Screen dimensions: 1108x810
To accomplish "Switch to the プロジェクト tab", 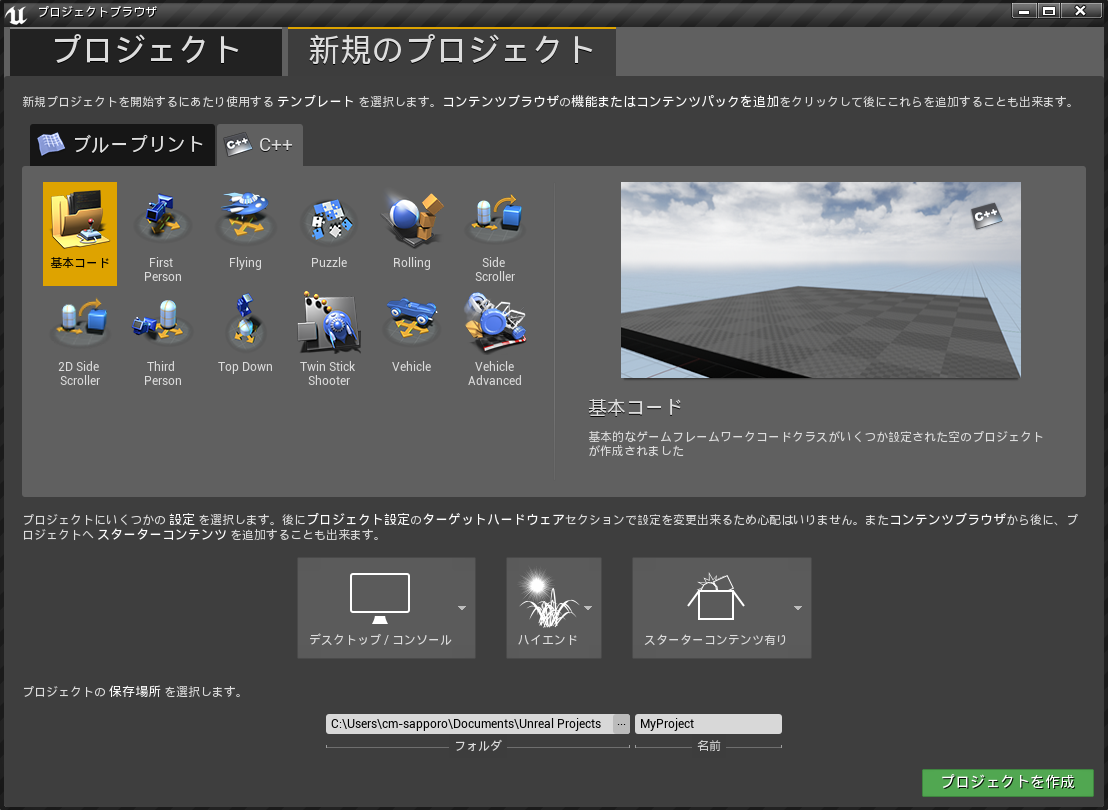I will coord(146,51).
